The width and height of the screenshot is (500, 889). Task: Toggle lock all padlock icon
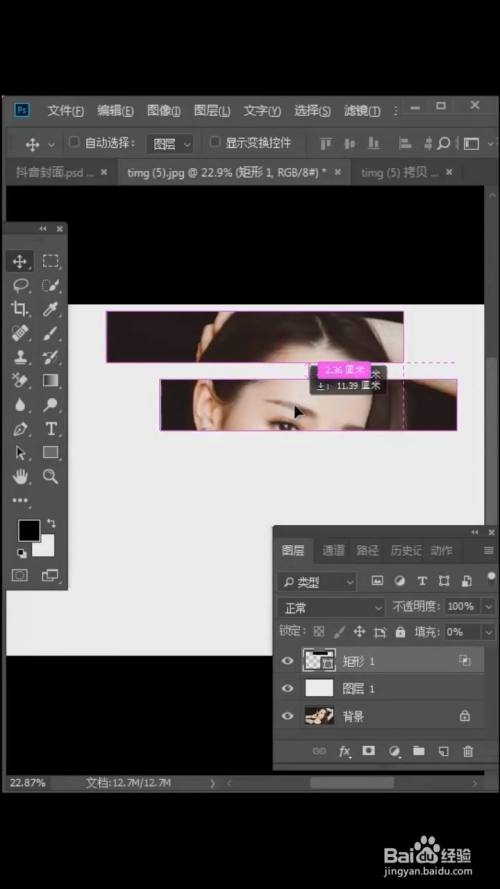[400, 631]
